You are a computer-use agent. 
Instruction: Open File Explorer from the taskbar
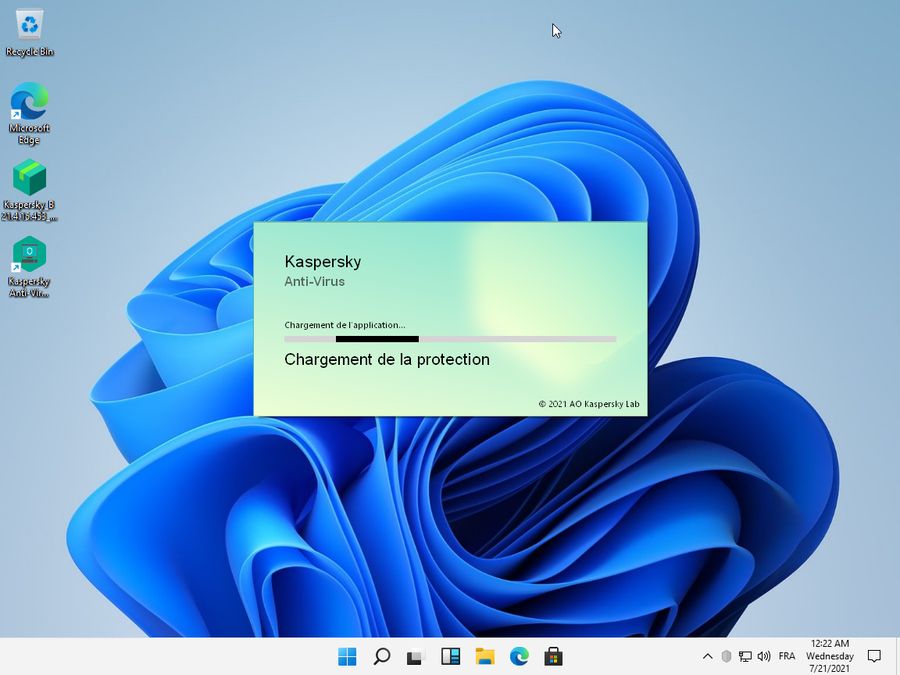coord(484,657)
